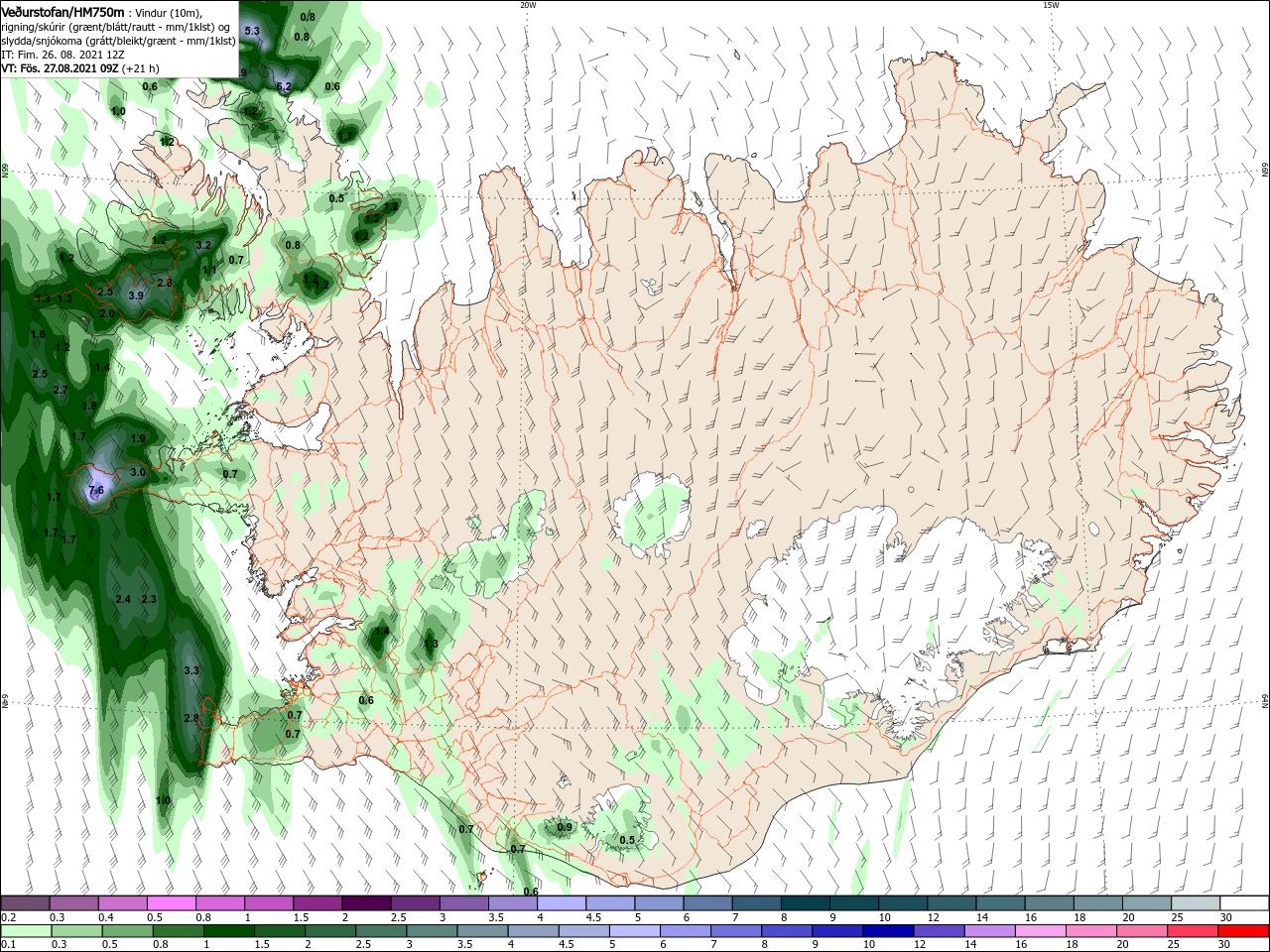1270x952 pixels.
Task: Click the 20W longitude label
Action: pyautogui.click(x=528, y=5)
